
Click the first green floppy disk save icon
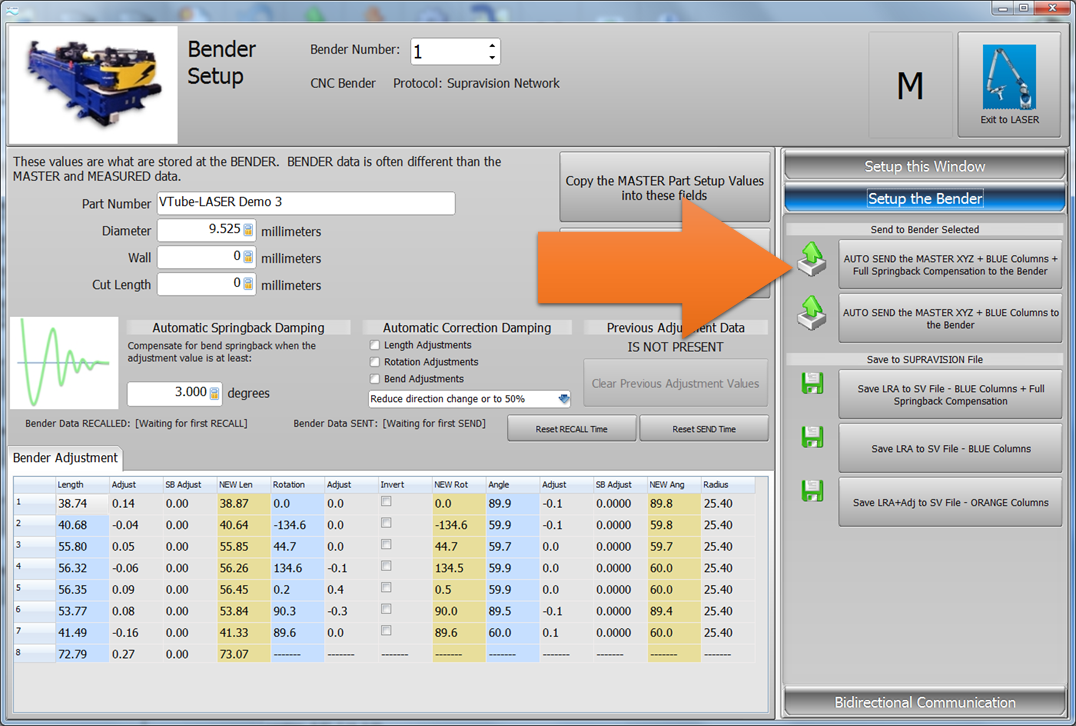[x=812, y=384]
